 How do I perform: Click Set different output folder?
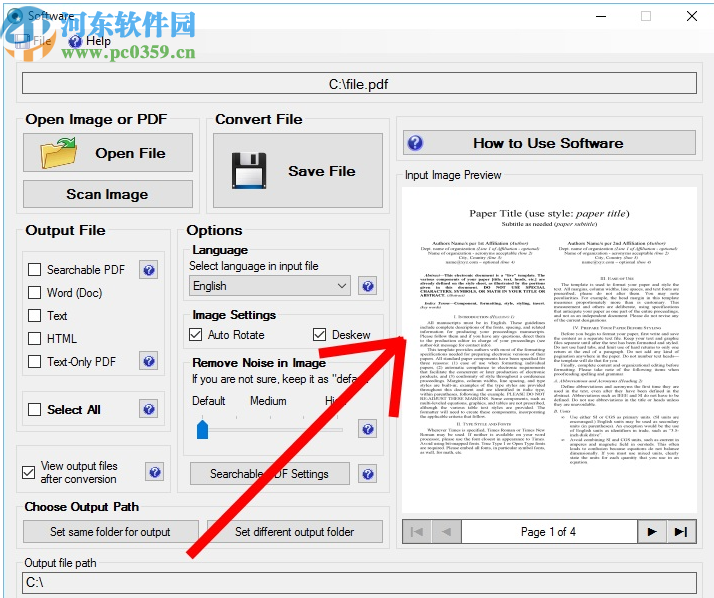(x=295, y=532)
